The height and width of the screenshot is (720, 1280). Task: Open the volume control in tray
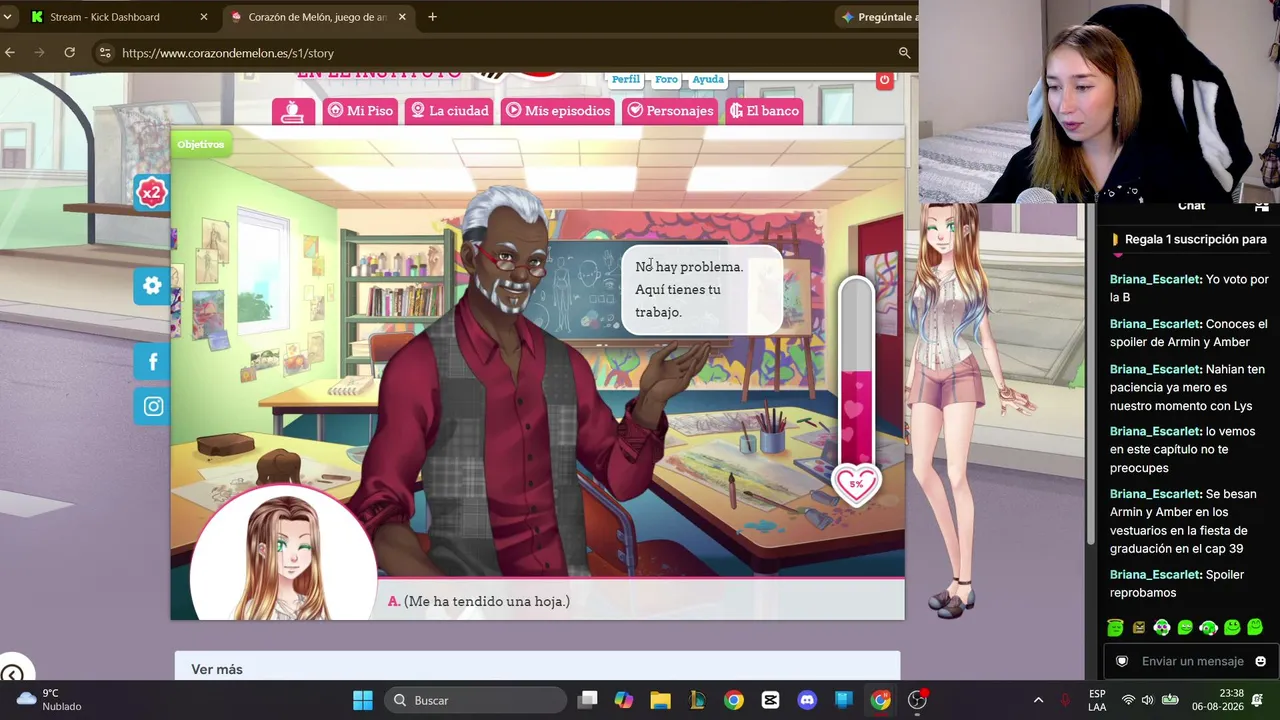(x=1148, y=700)
